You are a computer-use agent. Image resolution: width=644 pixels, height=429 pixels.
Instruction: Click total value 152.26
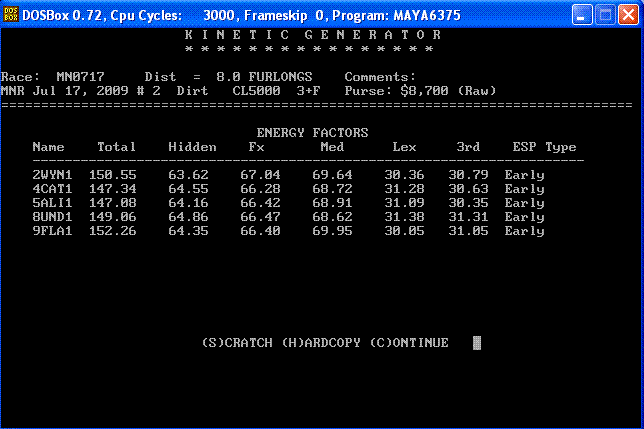(113, 231)
